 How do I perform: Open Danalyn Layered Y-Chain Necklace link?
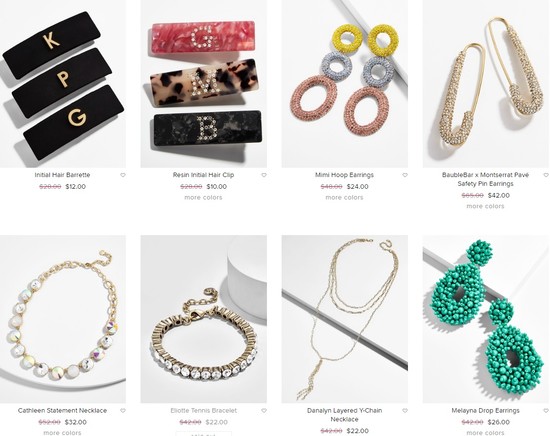tap(344, 415)
